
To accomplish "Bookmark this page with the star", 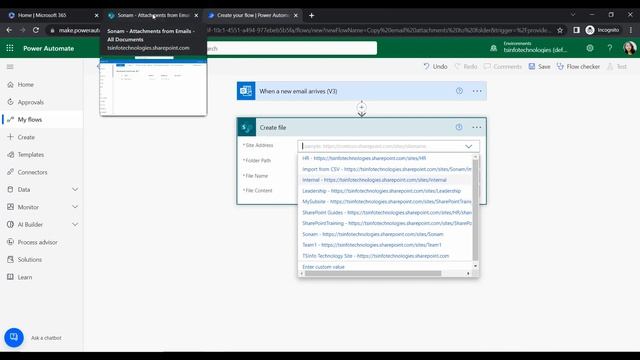I will click(x=560, y=30).
